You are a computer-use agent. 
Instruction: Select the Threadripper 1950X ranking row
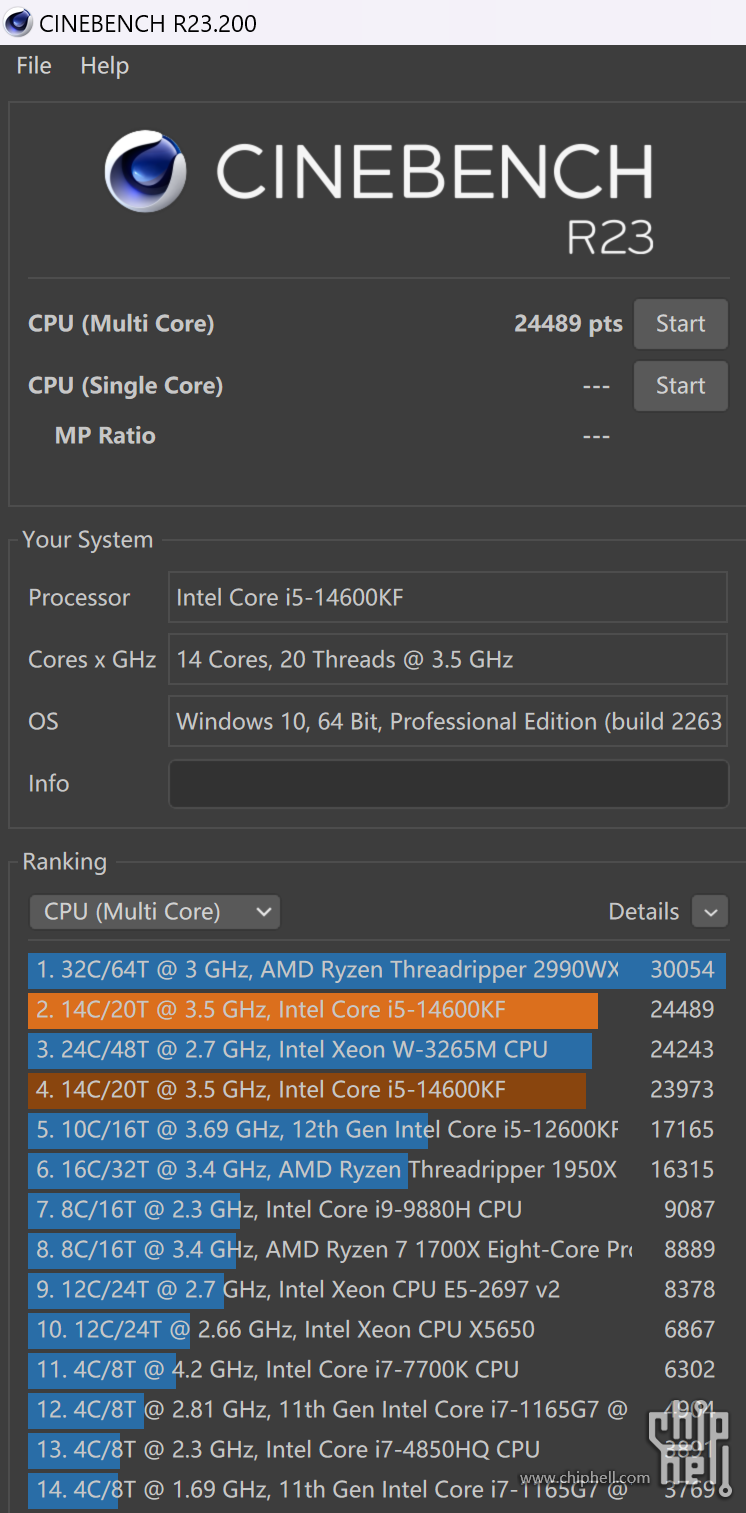pyautogui.click(x=377, y=1170)
